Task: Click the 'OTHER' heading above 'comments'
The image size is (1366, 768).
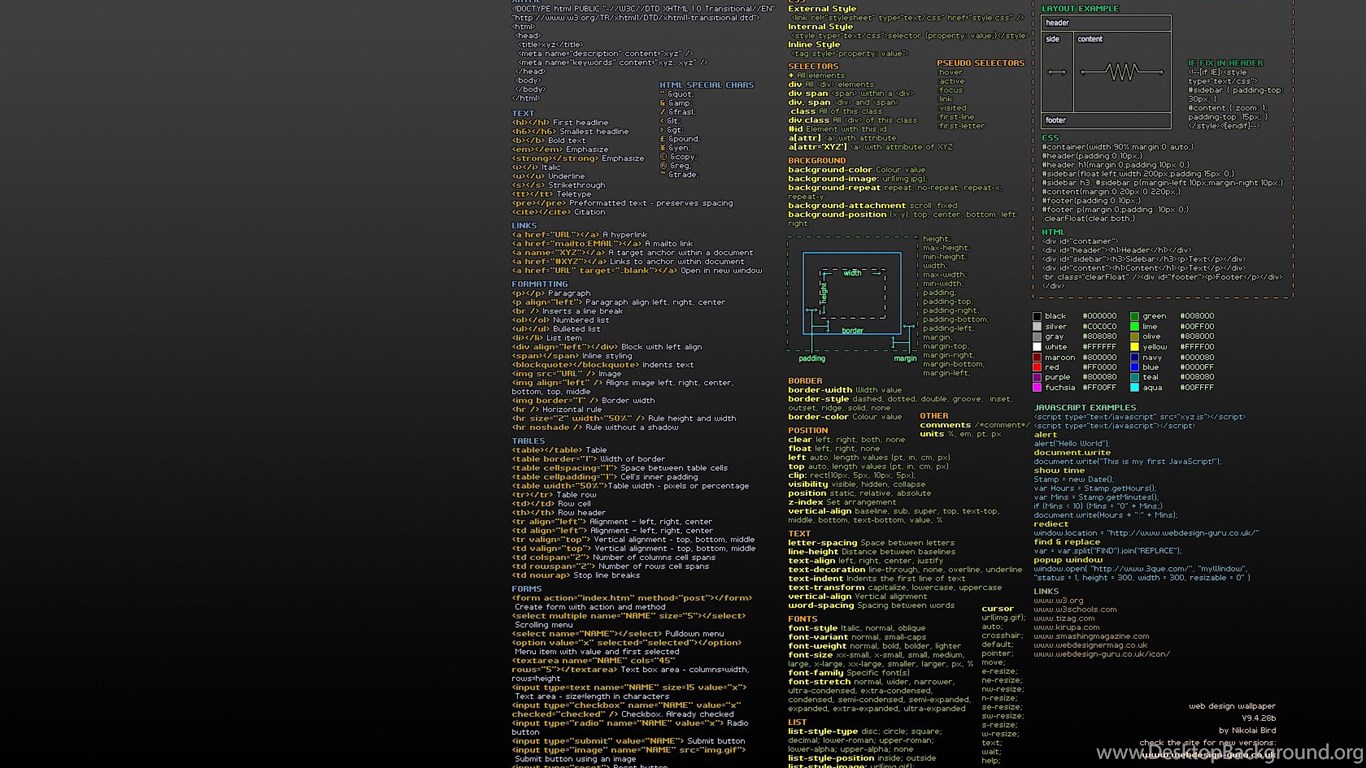Action: click(x=934, y=416)
